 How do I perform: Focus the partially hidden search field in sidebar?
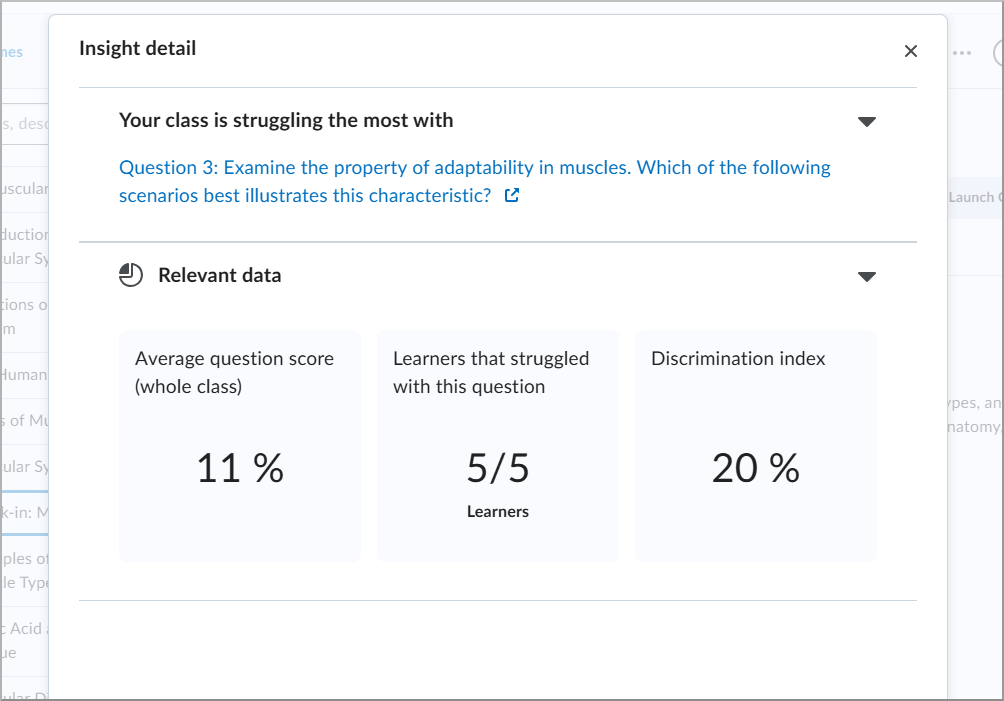(25, 124)
